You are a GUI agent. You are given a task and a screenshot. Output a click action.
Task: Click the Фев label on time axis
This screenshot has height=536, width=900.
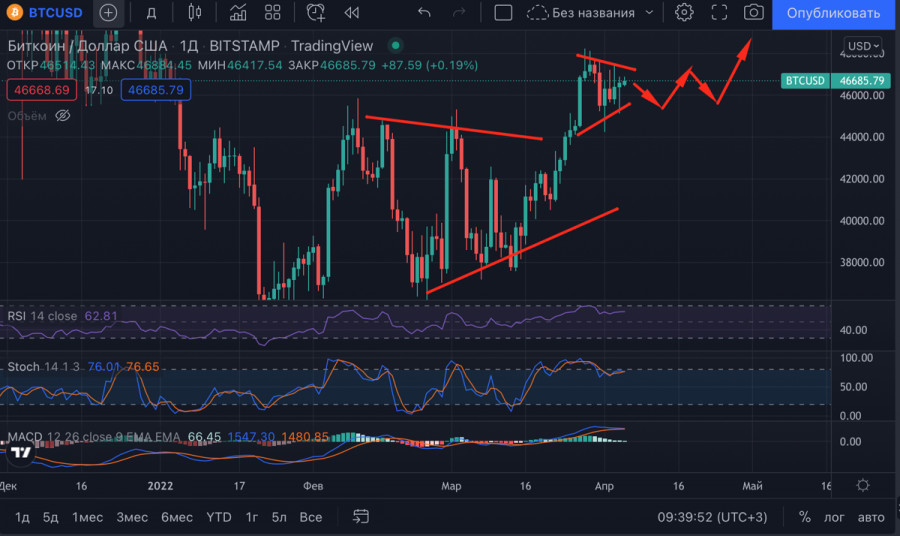click(x=313, y=486)
